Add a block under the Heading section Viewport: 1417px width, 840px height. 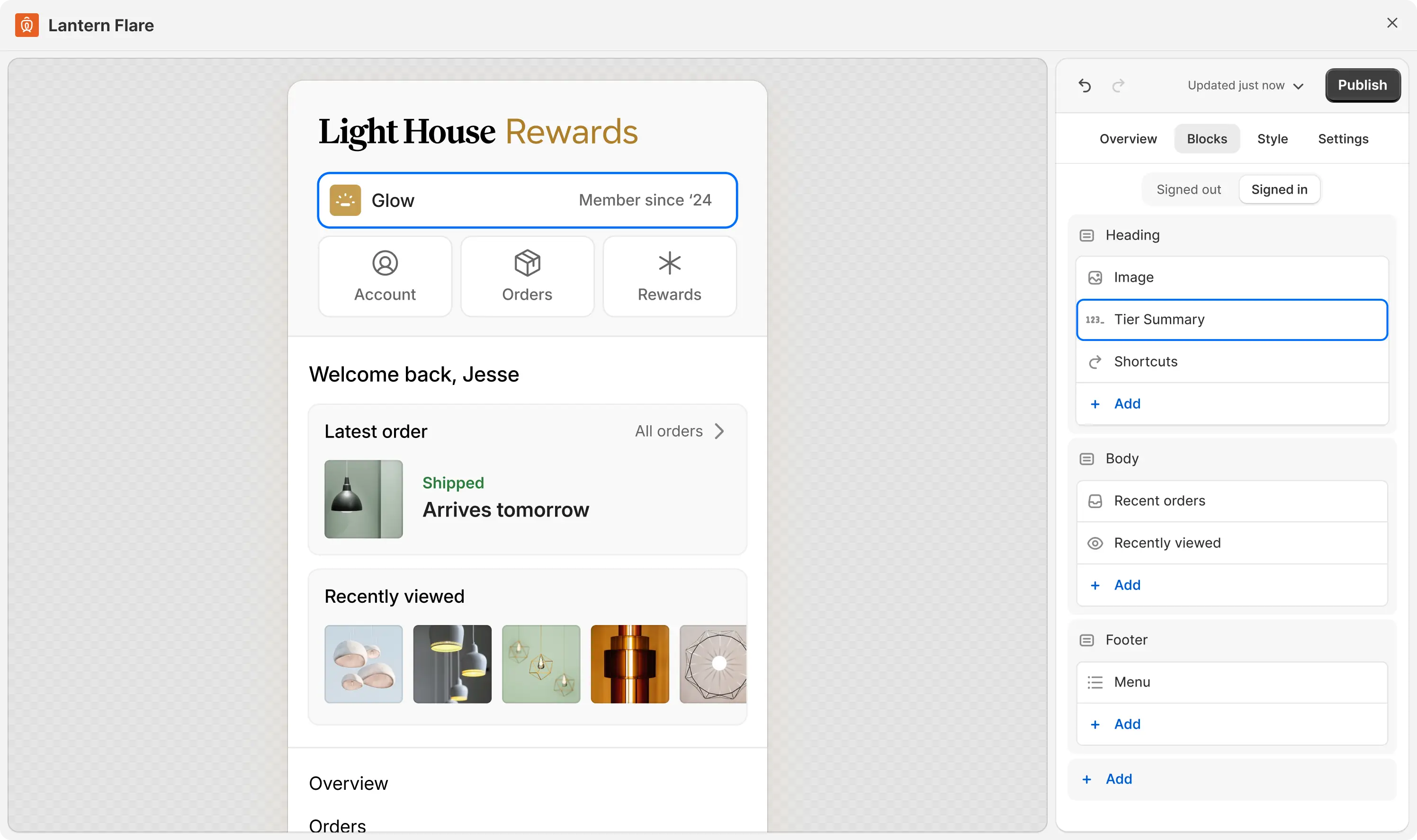[1115, 403]
